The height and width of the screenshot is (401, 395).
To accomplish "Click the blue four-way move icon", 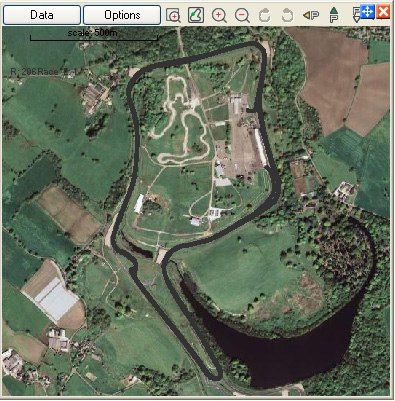I will pyautogui.click(x=367, y=12).
